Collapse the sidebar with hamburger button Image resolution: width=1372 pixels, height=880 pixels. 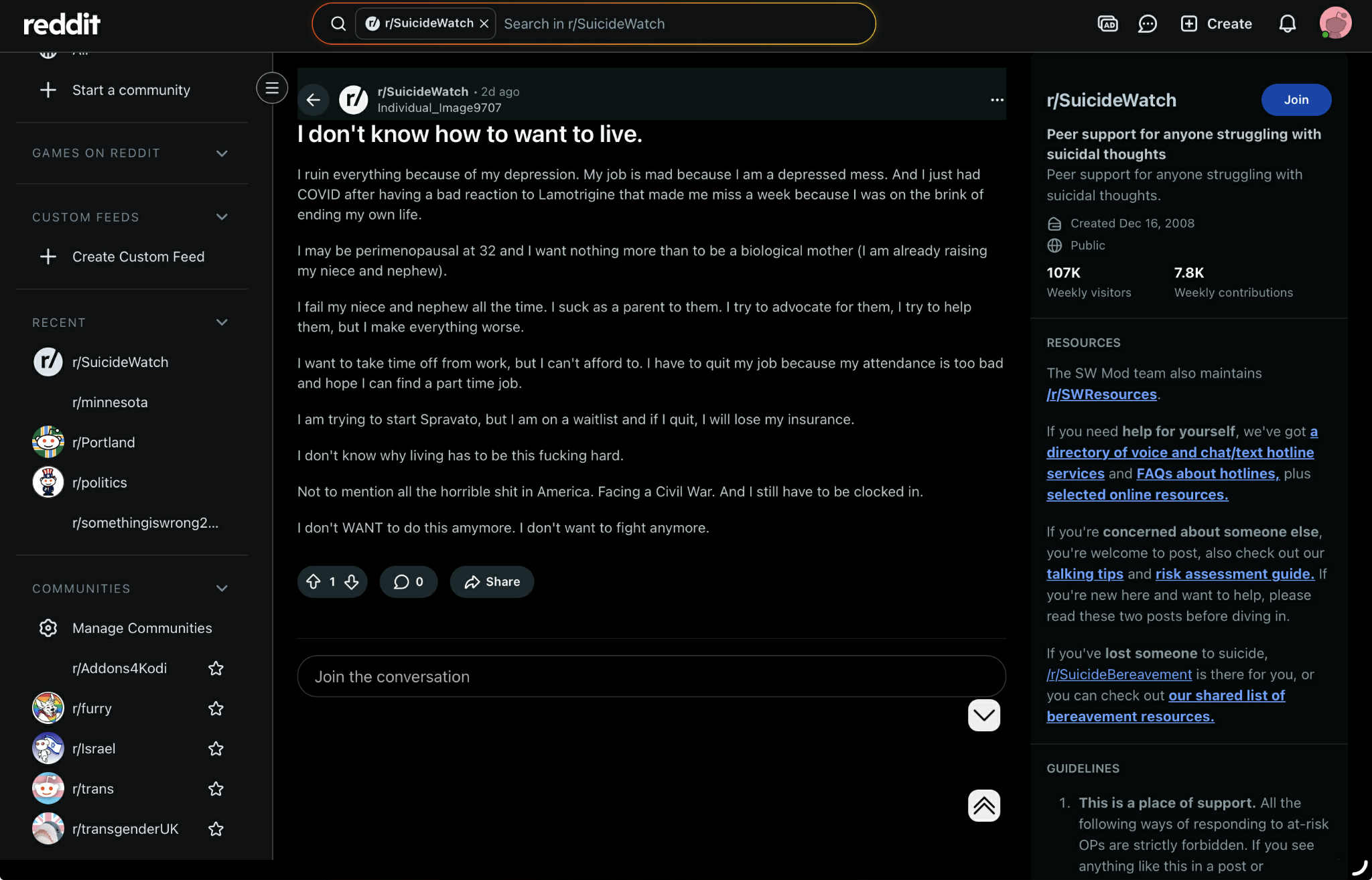click(272, 88)
